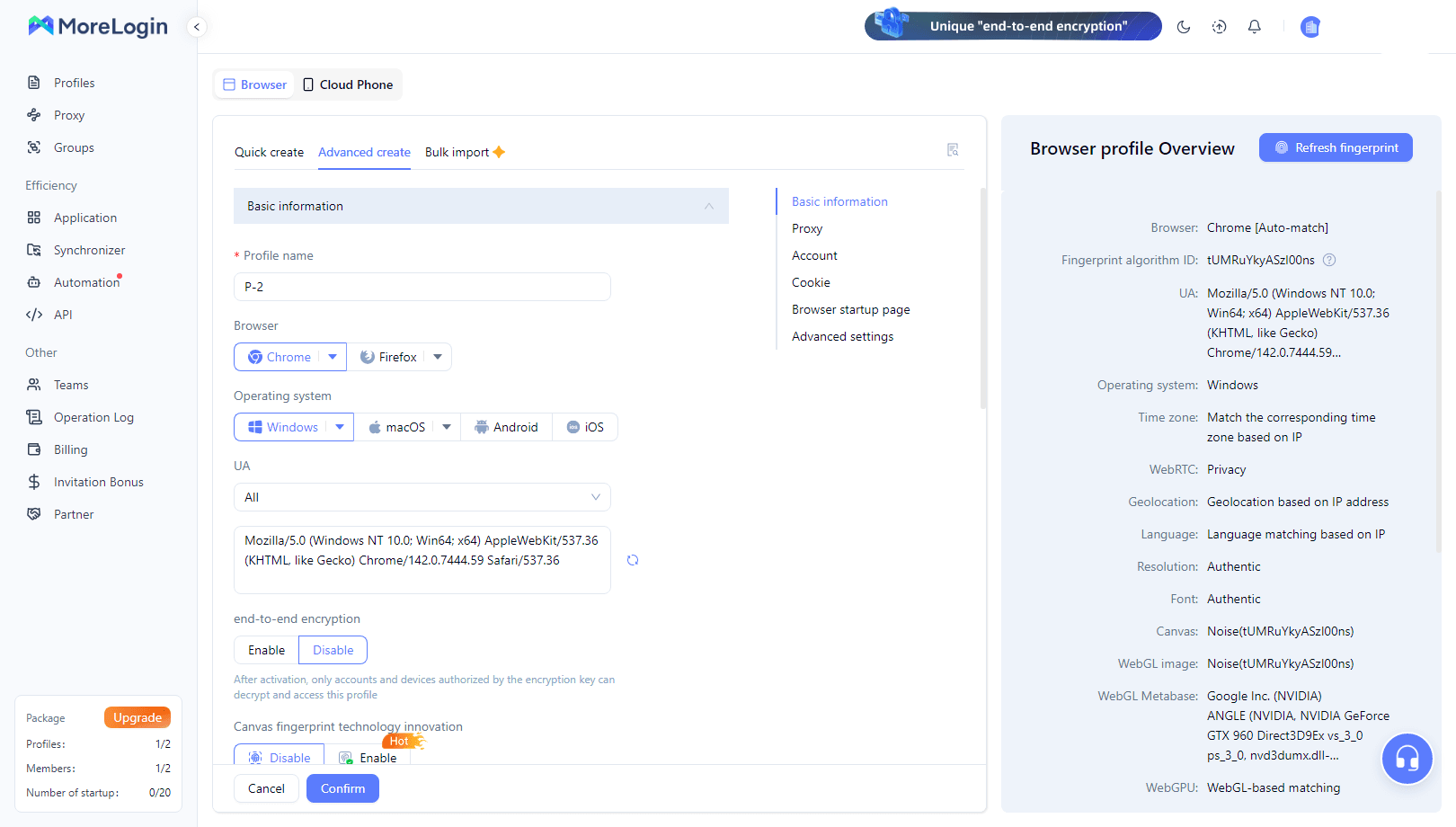Open the Groups section
The image size is (1456, 827).
tap(73, 147)
